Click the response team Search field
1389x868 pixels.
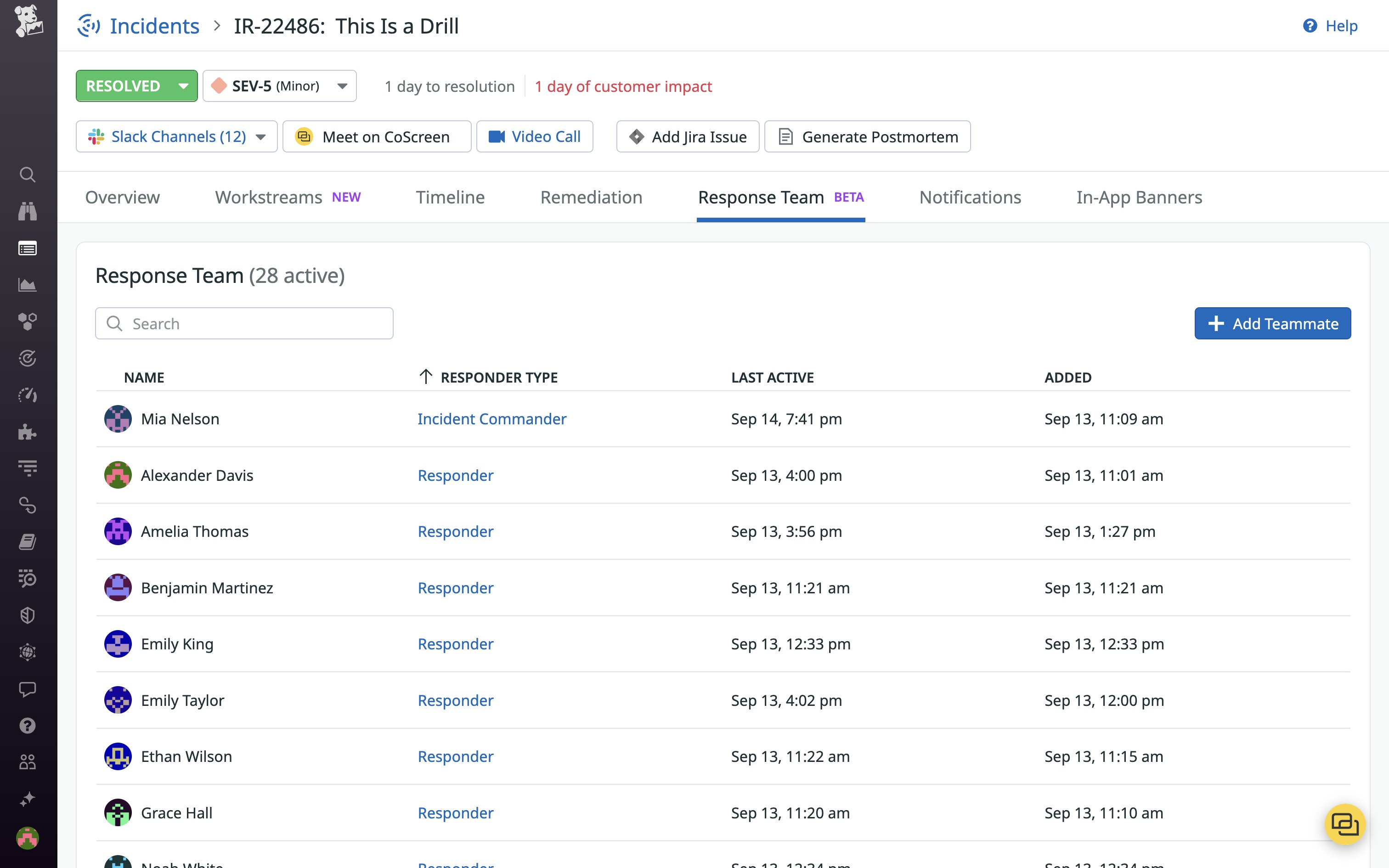(253, 324)
